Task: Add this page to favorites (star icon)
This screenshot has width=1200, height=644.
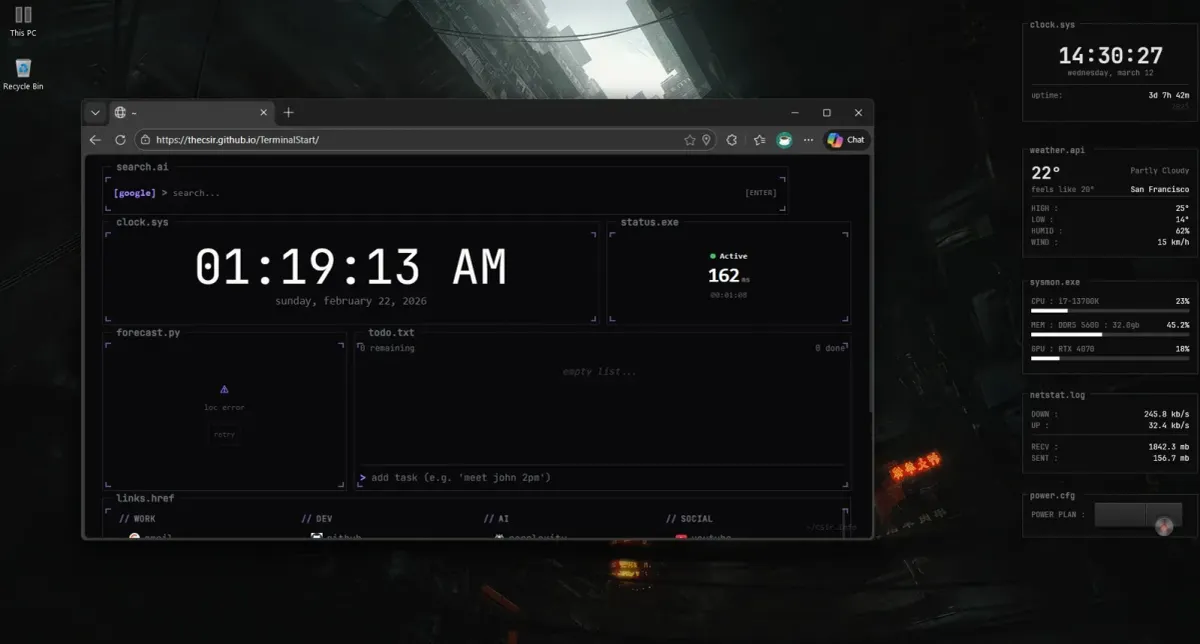Action: (689, 140)
